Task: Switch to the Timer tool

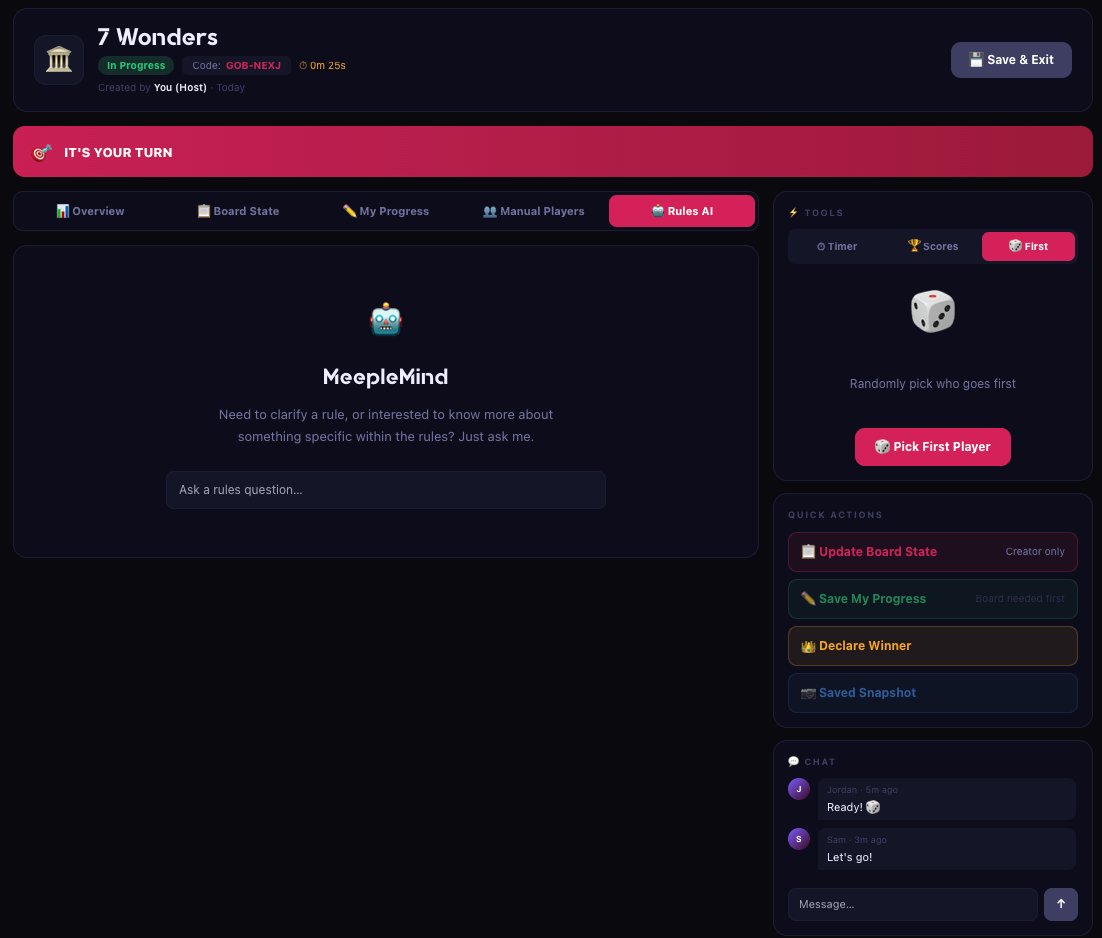Action: [x=836, y=247]
